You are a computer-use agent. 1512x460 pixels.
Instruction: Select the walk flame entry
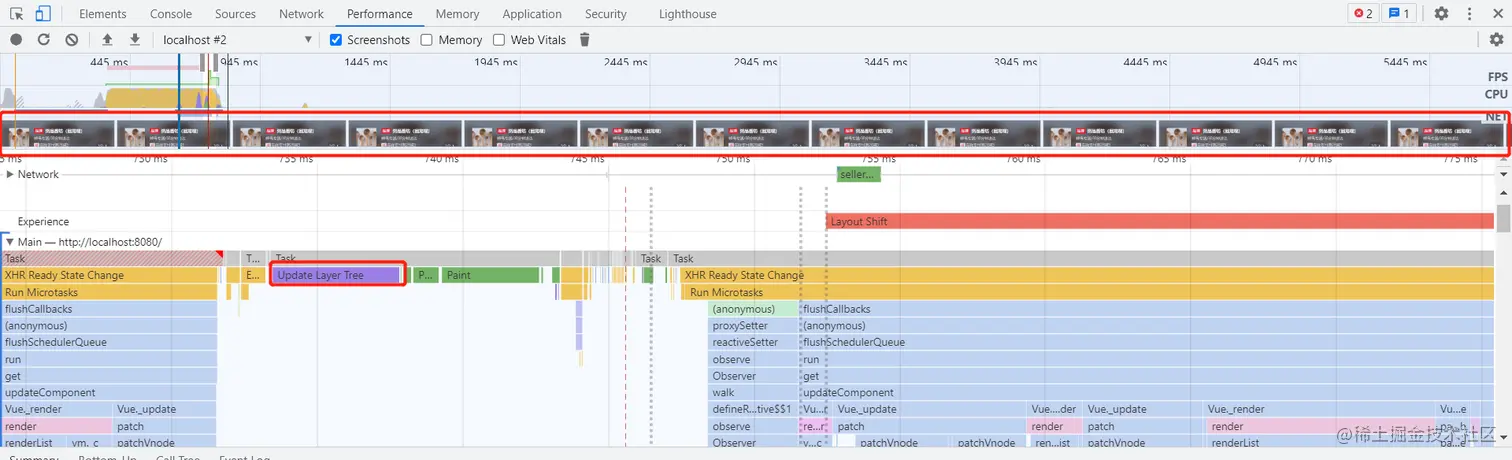(x=753, y=393)
